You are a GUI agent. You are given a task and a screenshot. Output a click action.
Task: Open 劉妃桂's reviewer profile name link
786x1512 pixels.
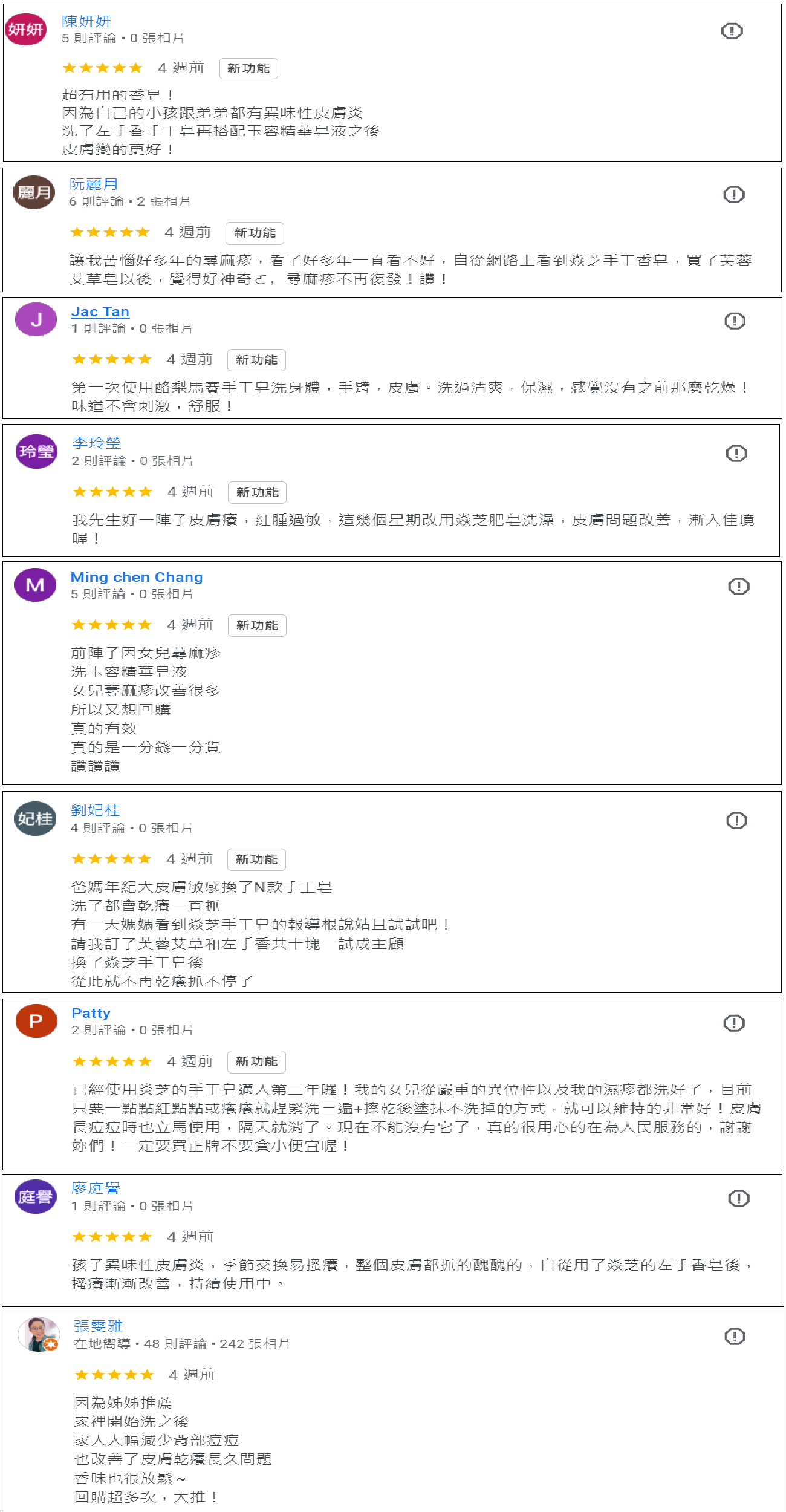coord(96,810)
